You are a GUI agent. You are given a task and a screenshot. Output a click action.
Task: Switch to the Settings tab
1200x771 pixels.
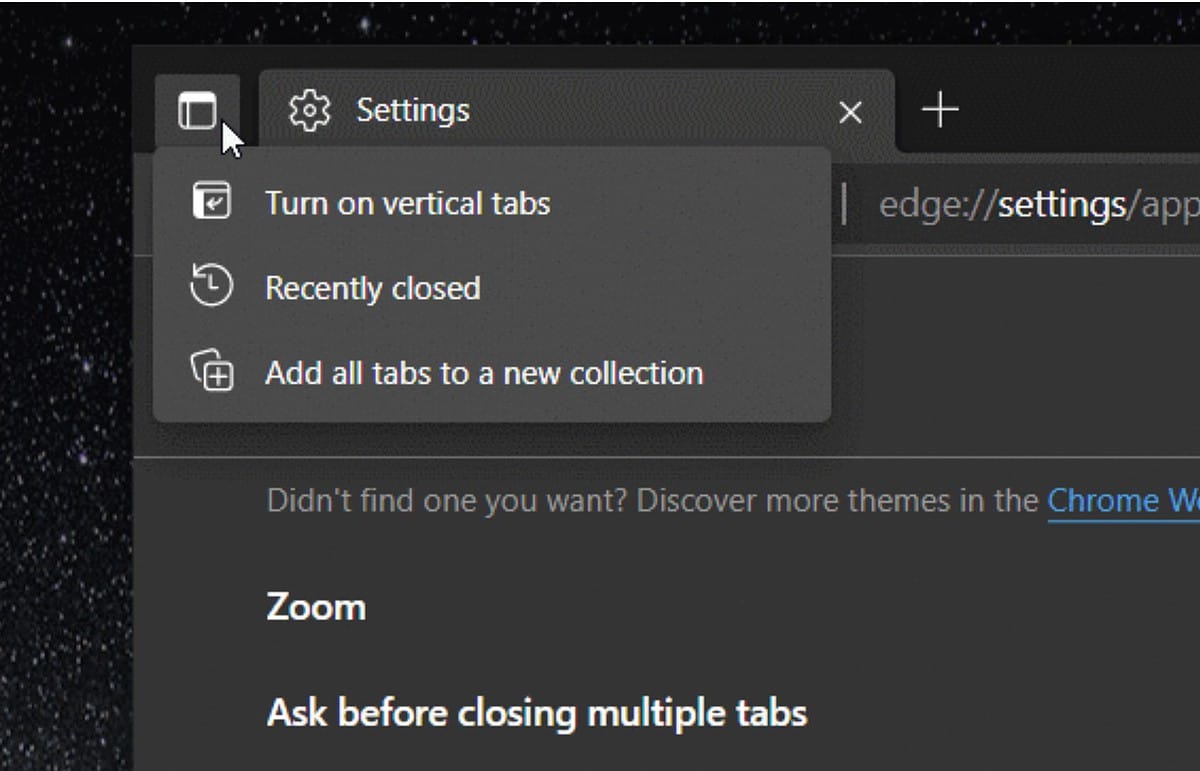412,110
